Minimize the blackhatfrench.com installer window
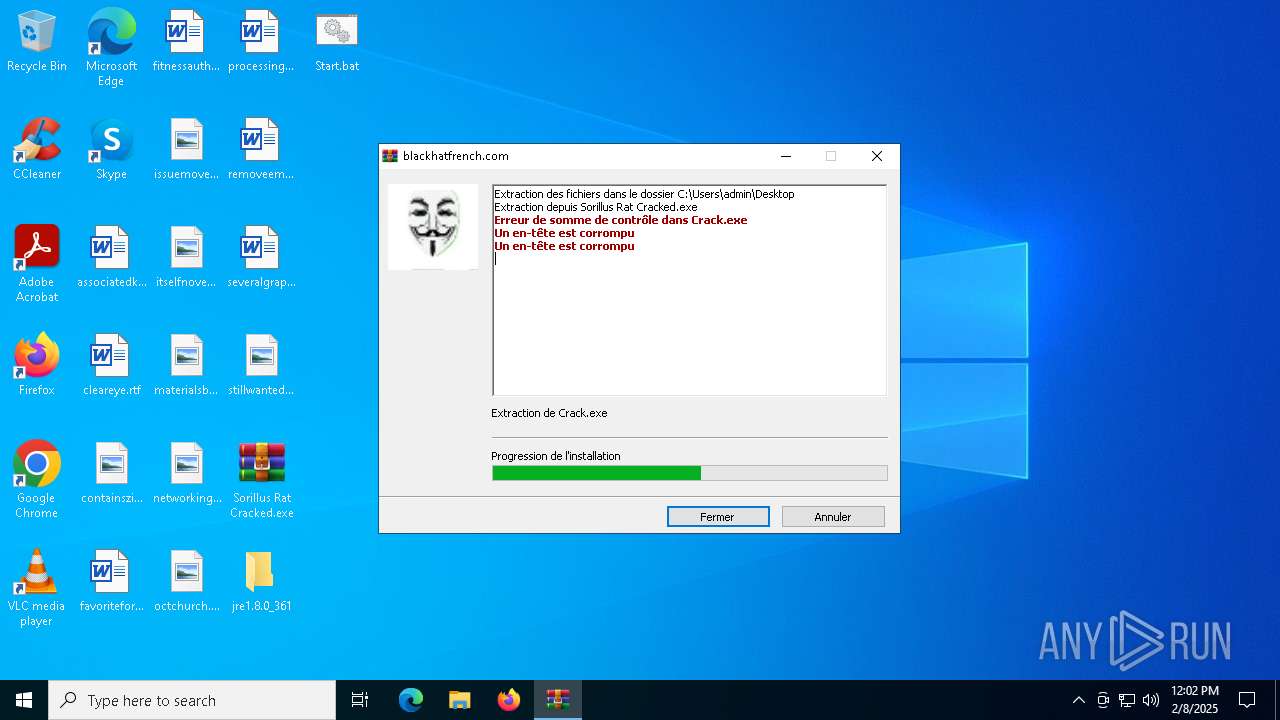The height and width of the screenshot is (720, 1280). (786, 156)
